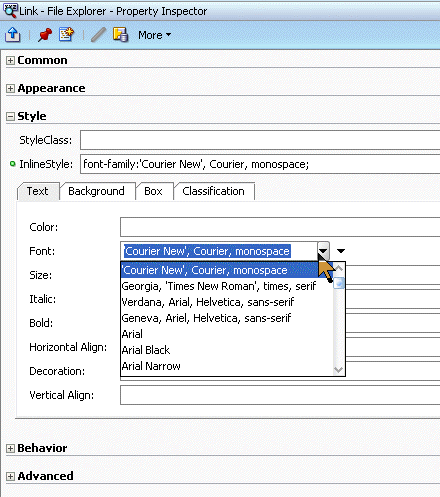Click the Property Inspector title bar icon
The image size is (440, 497).
click(10, 11)
